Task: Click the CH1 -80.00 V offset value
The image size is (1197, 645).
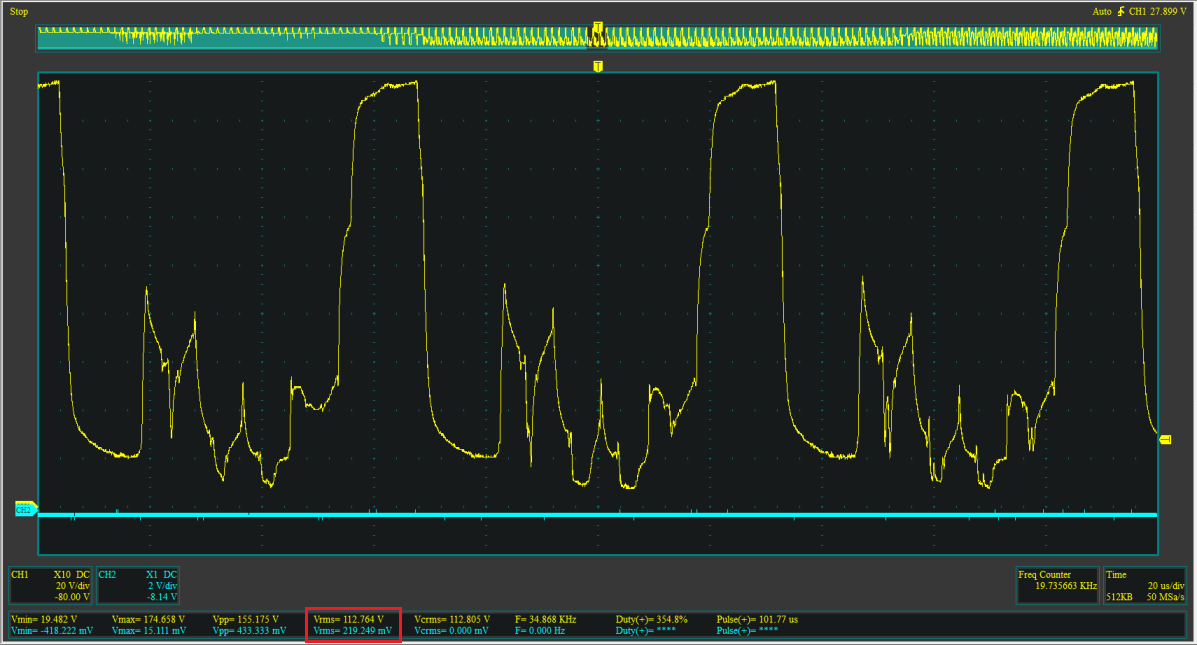Action: [x=72, y=597]
